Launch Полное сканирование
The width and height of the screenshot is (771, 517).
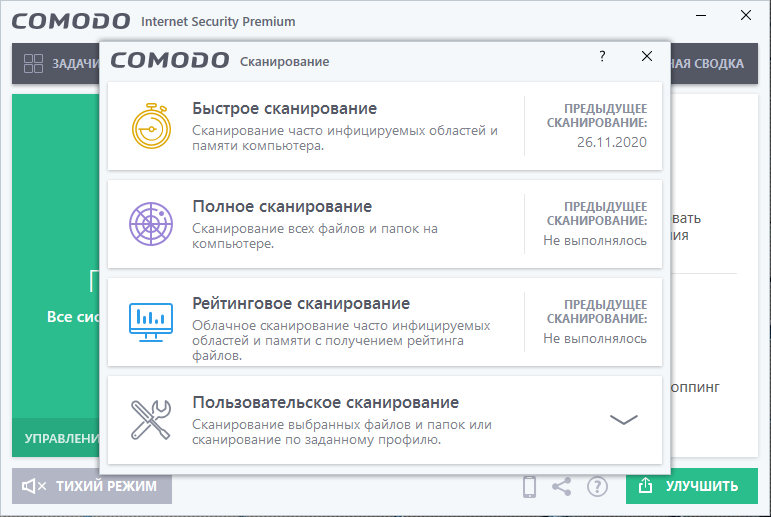(282, 206)
